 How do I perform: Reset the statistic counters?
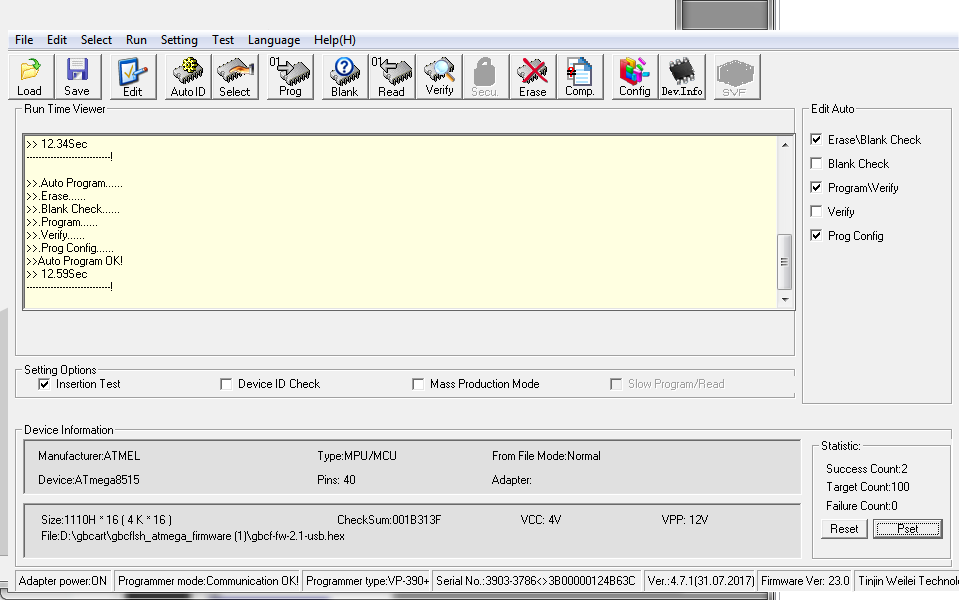point(843,529)
